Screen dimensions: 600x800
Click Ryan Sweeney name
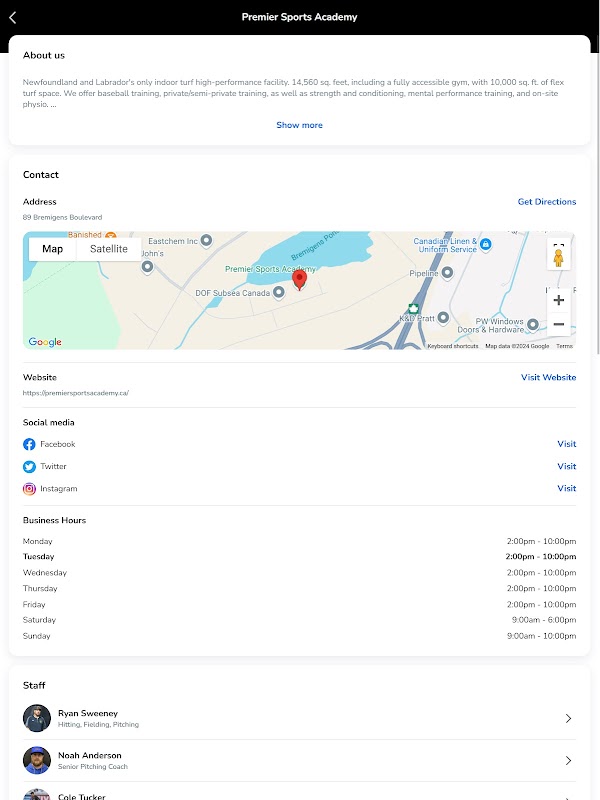tap(88, 713)
